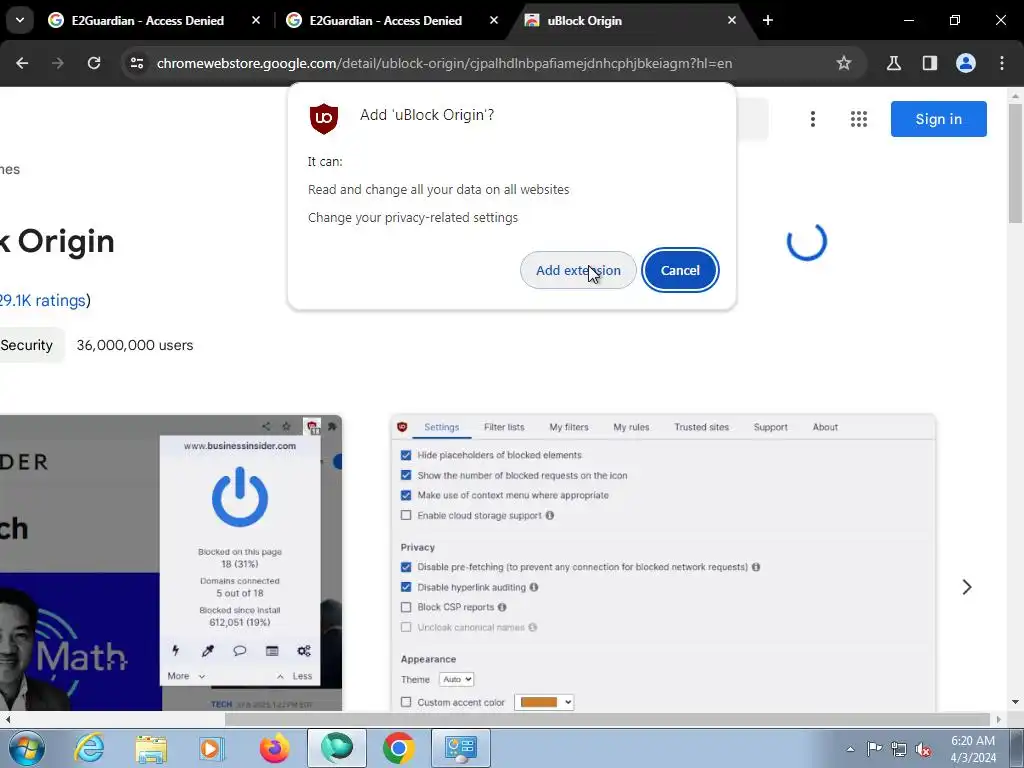Collapse with Less in the uBlock popup
This screenshot has height=768, width=1024.
(x=295, y=676)
